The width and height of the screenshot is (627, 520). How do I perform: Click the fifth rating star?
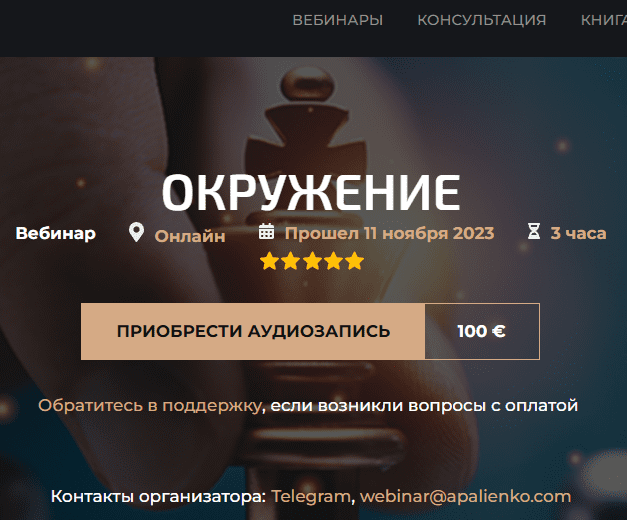pos(354,261)
